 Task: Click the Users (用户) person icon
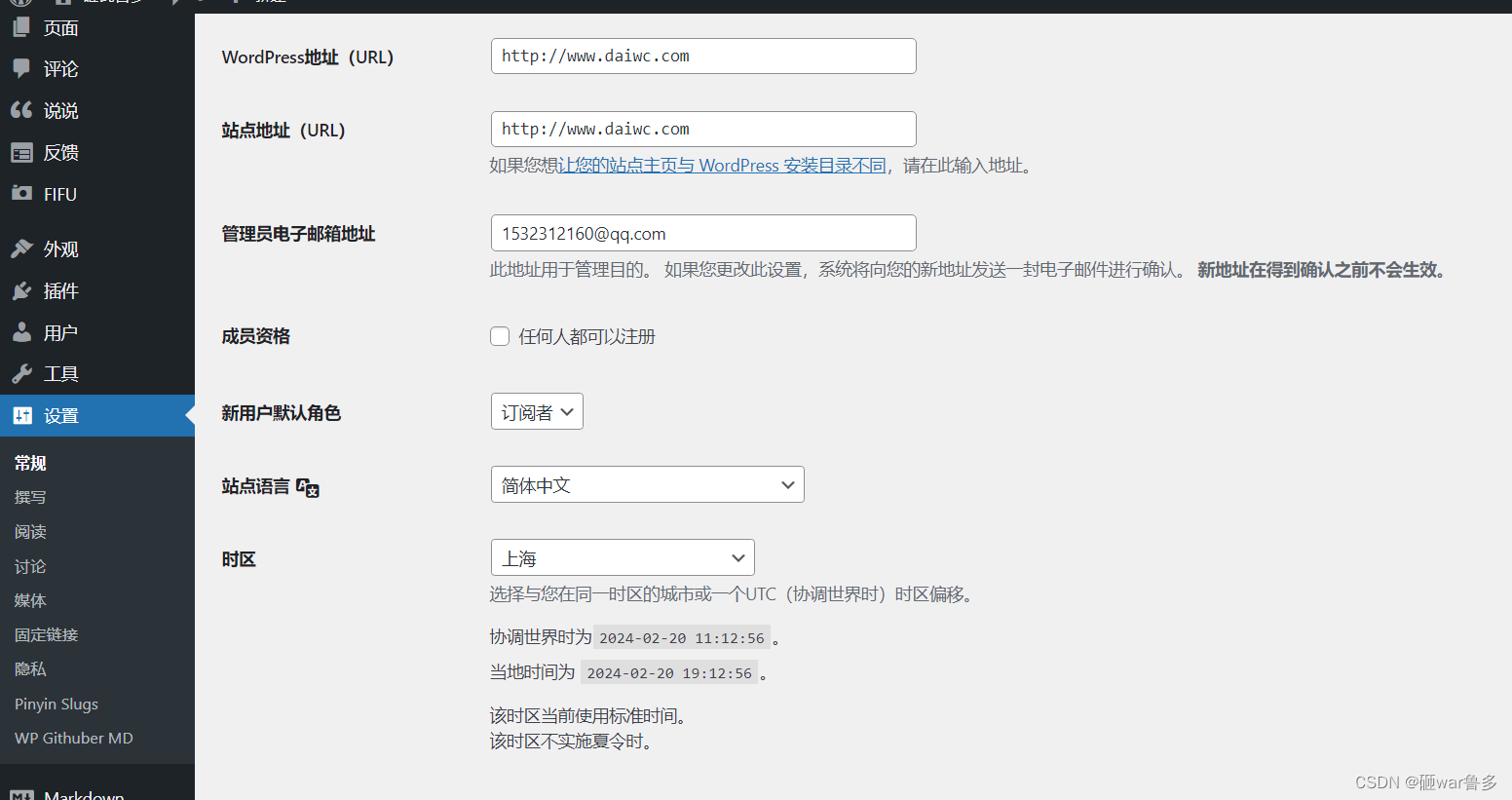(21, 332)
